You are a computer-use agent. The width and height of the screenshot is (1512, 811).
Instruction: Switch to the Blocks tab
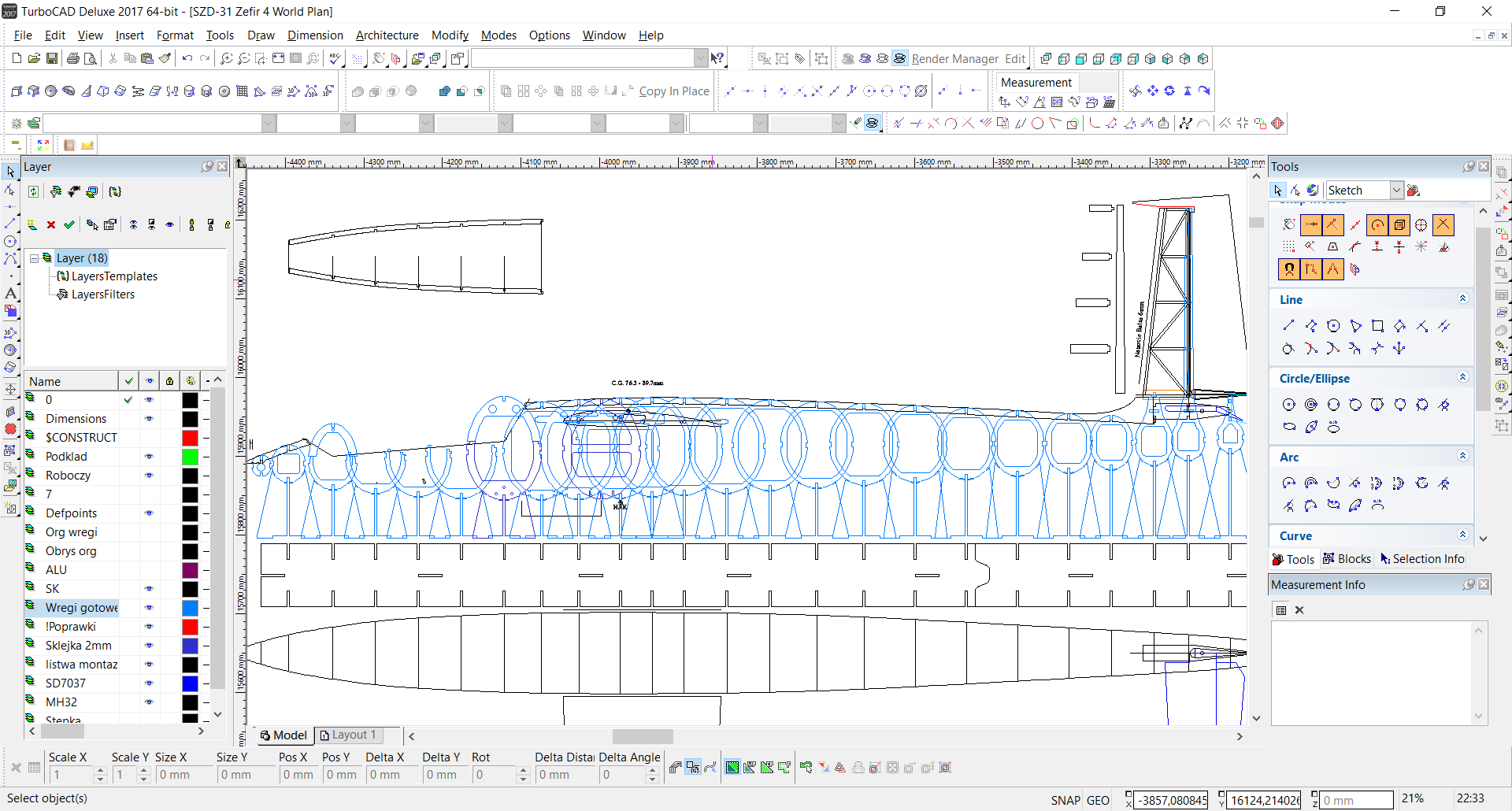tap(1347, 559)
